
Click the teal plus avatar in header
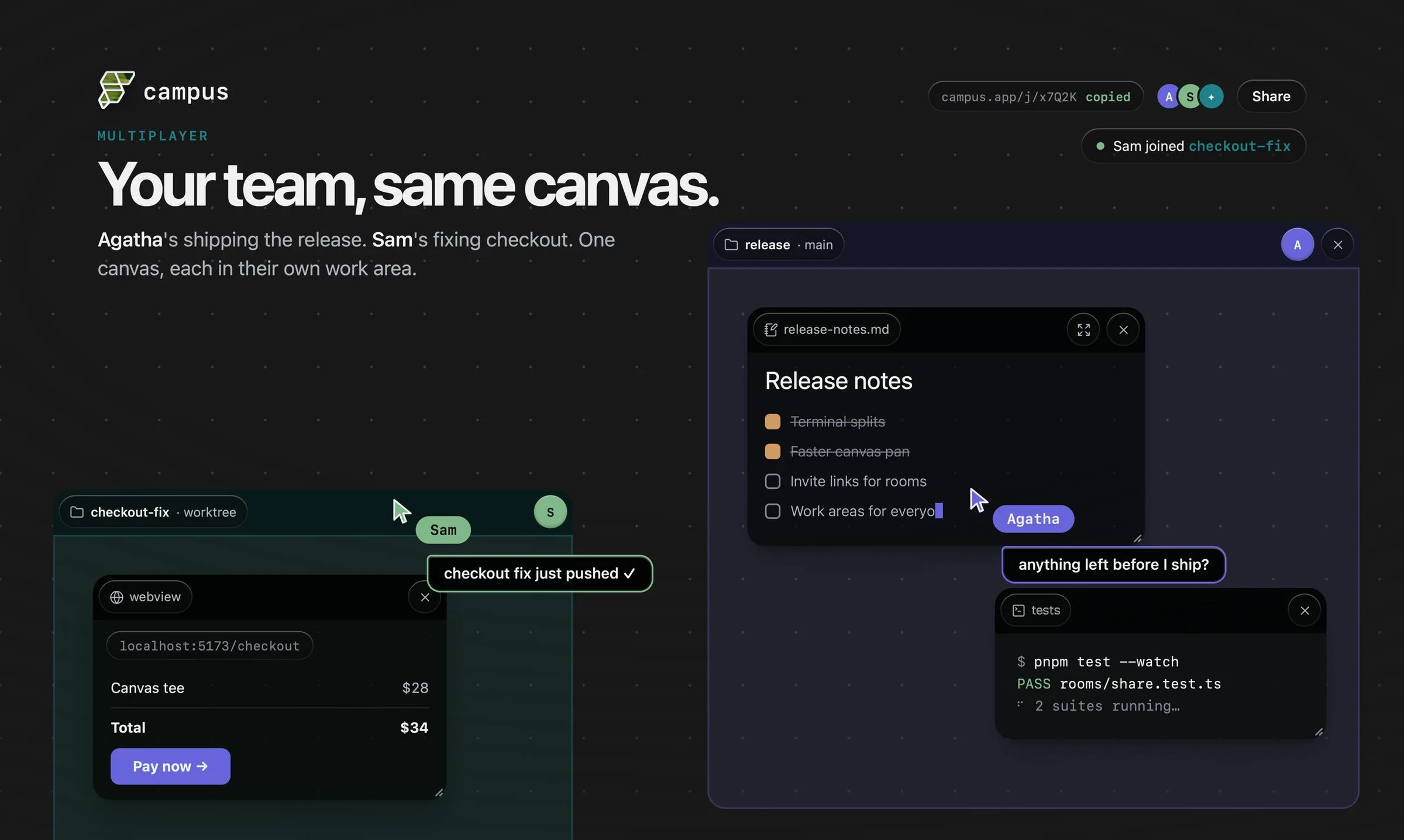pyautogui.click(x=1211, y=97)
